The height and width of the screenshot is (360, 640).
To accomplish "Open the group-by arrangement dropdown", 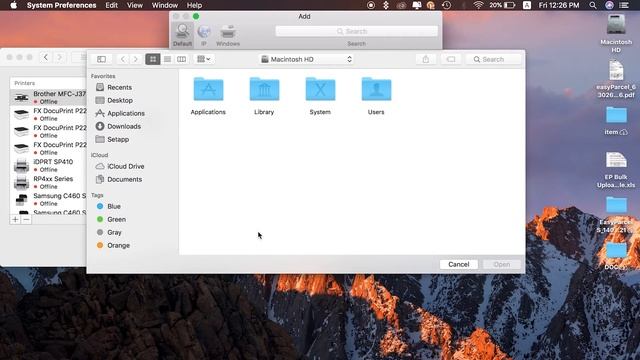I will tap(204, 59).
